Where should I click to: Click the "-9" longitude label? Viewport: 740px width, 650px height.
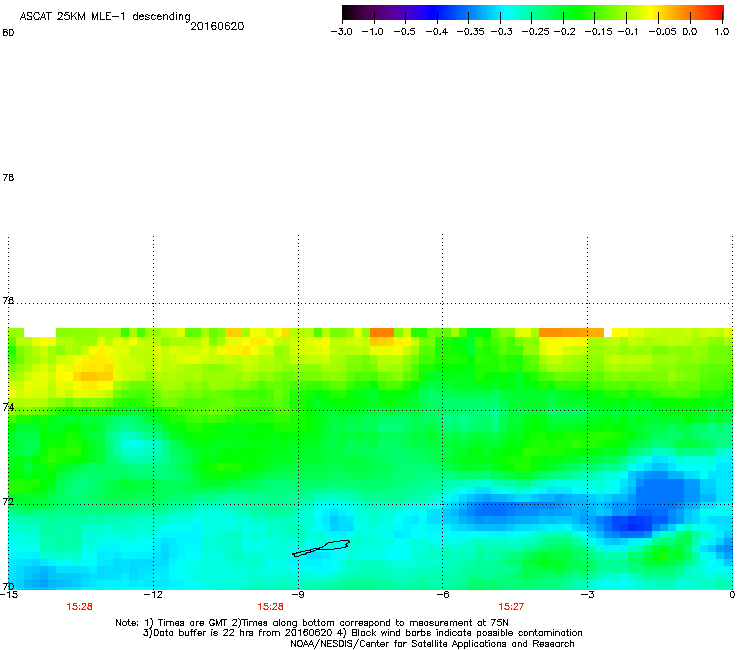tap(298, 595)
